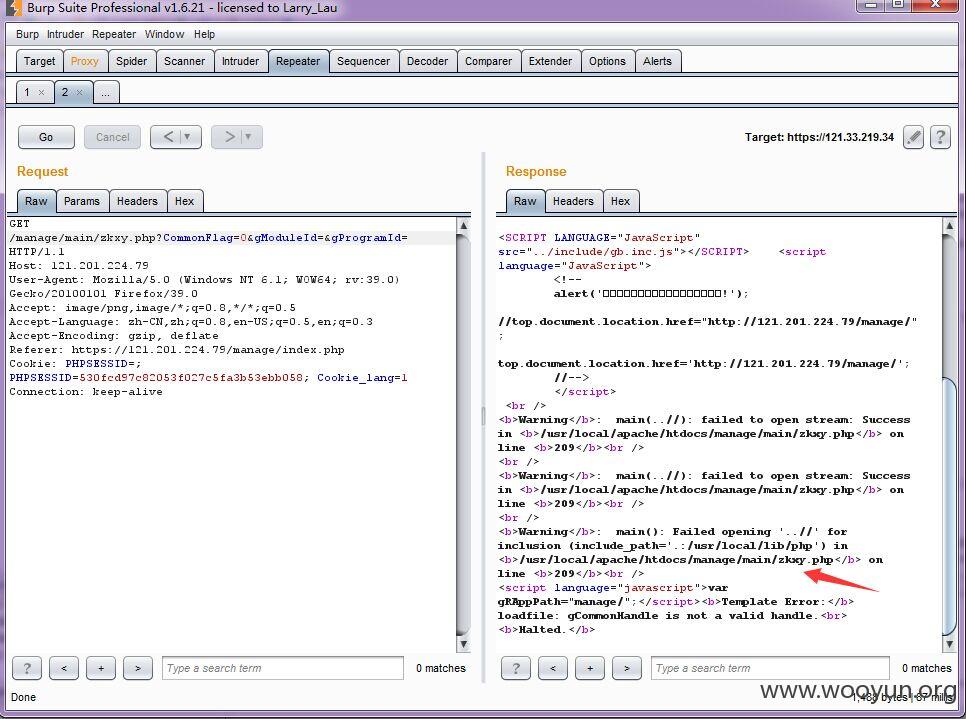
Task: Open the Repeater menu
Action: click(114, 35)
